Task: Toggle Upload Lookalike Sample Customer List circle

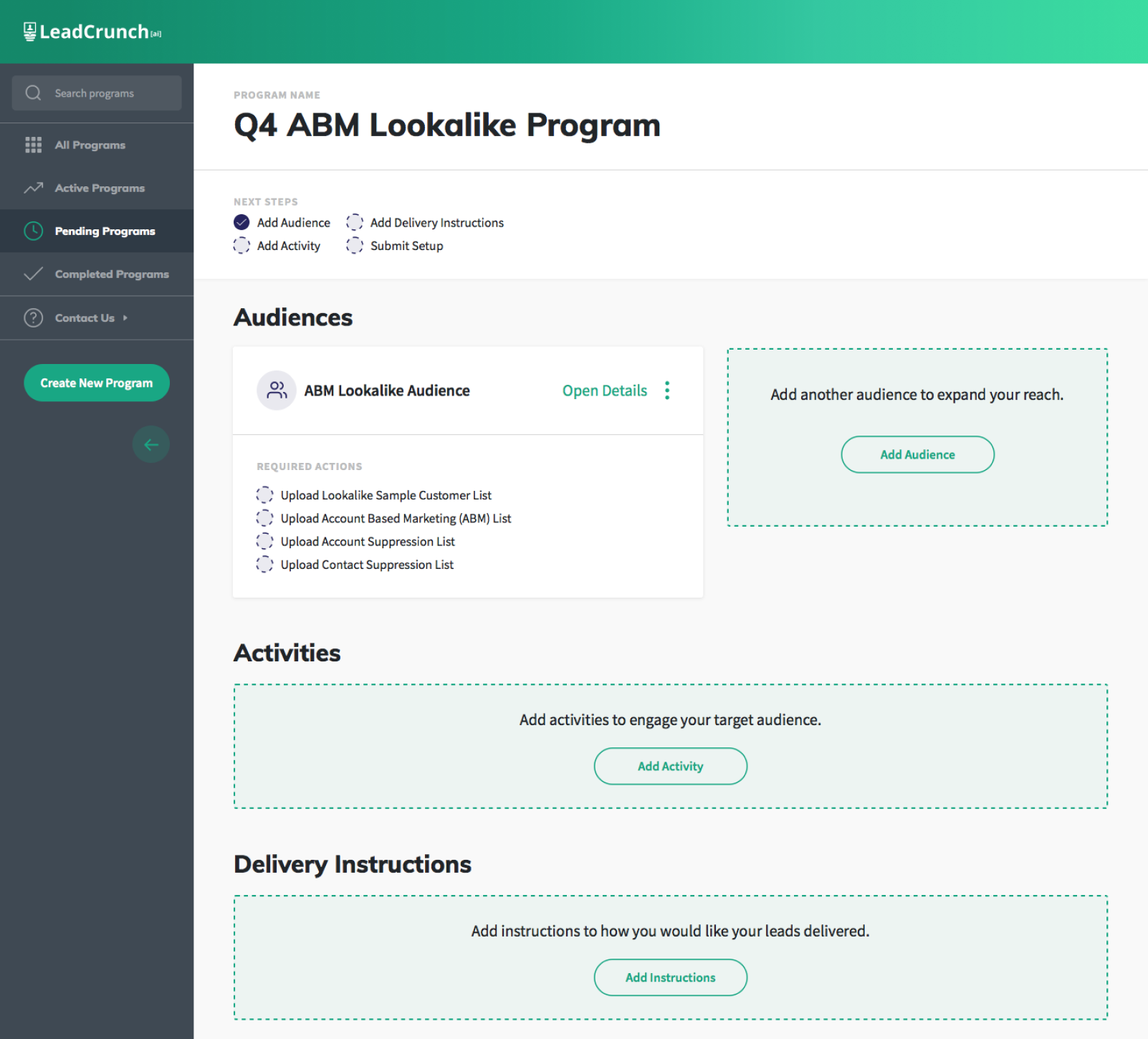Action: tap(264, 494)
